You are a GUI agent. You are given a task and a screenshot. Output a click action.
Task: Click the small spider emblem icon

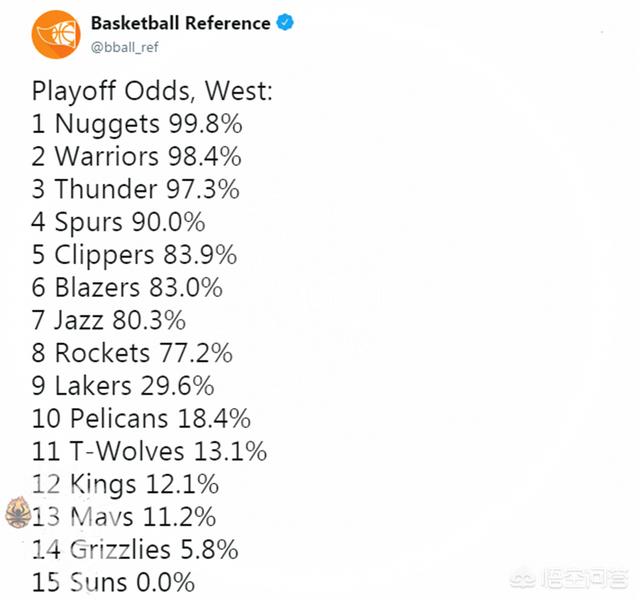click(x=18, y=513)
